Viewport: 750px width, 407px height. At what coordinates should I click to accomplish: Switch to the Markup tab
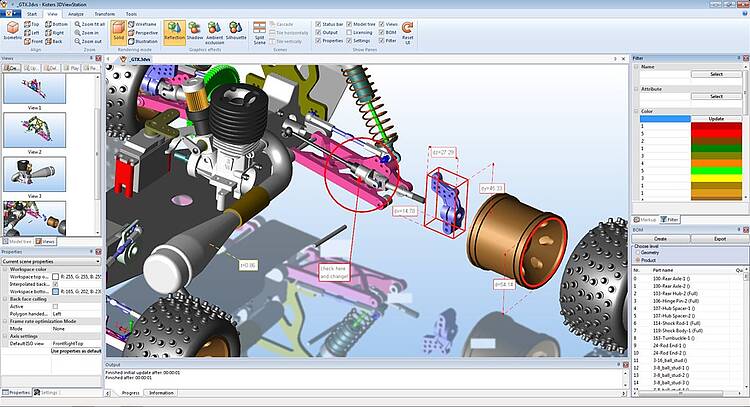point(647,218)
